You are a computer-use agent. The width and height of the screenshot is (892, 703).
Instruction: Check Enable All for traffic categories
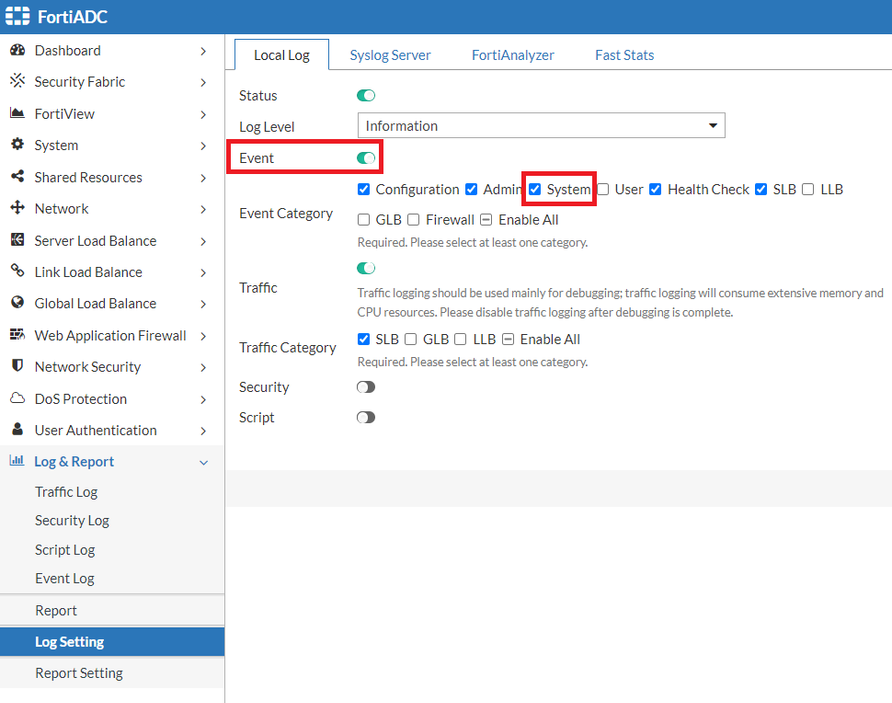(508, 339)
